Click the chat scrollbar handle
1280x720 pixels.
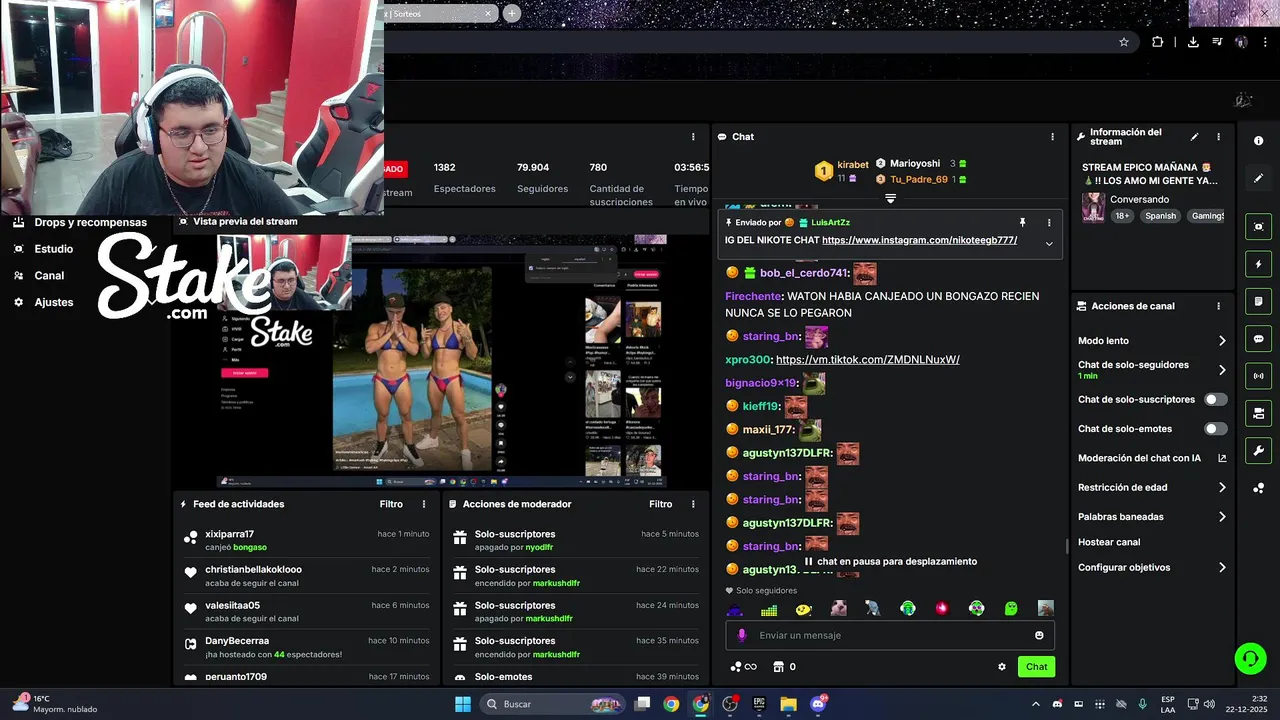coord(1067,547)
